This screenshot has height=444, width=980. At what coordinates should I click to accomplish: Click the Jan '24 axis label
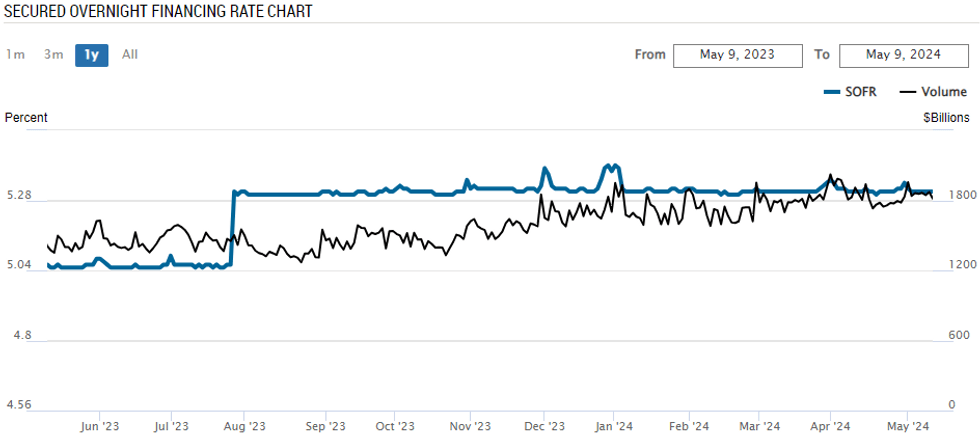click(x=613, y=425)
